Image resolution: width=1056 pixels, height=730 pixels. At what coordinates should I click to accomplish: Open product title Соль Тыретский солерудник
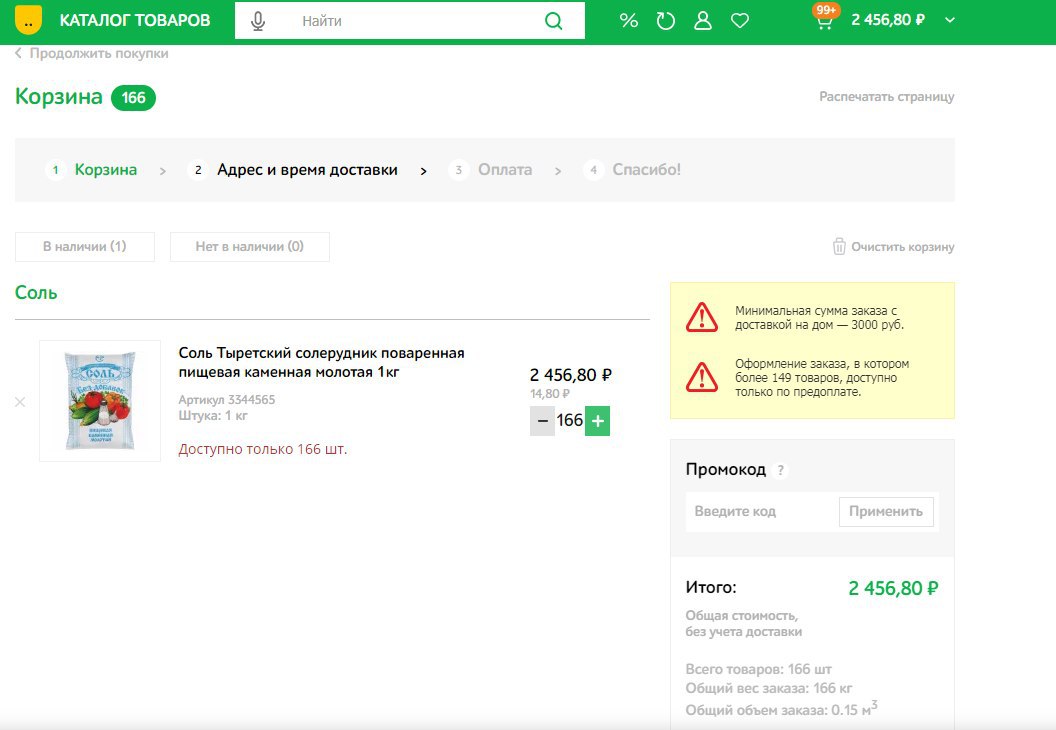tap(321, 362)
